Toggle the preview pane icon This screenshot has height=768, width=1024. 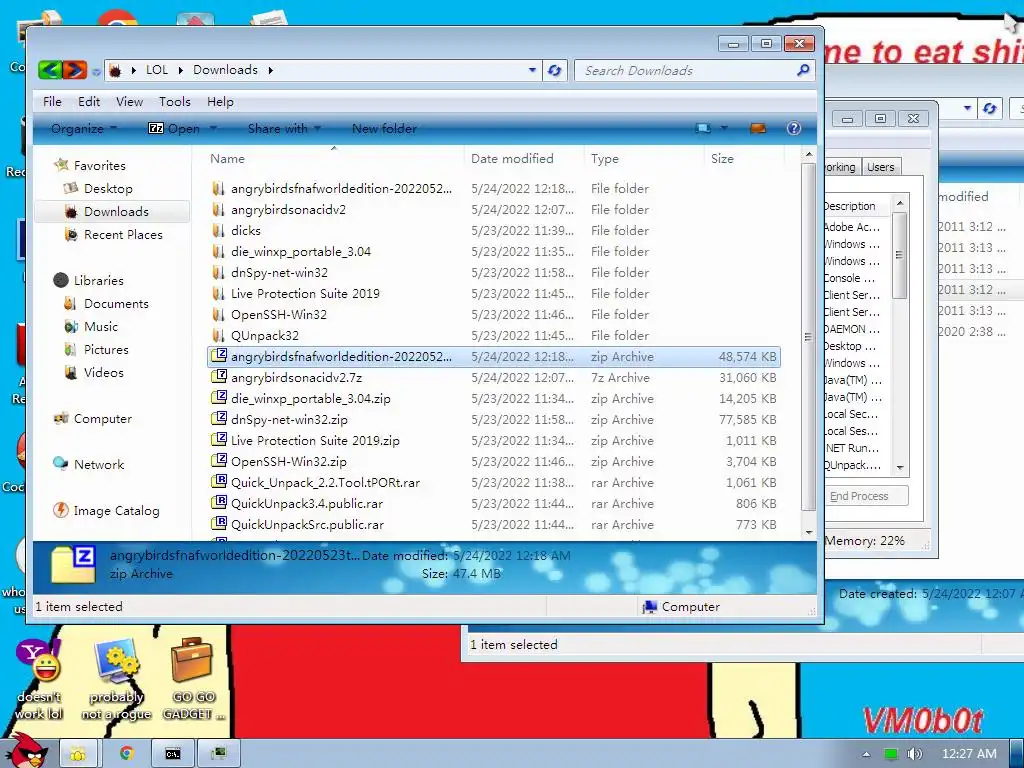(x=758, y=129)
